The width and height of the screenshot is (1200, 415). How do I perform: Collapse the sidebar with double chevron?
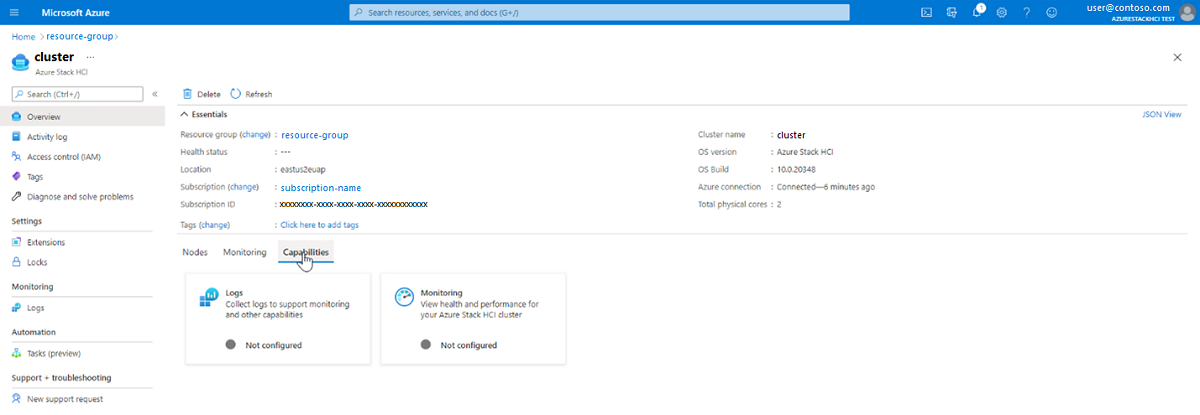point(155,94)
